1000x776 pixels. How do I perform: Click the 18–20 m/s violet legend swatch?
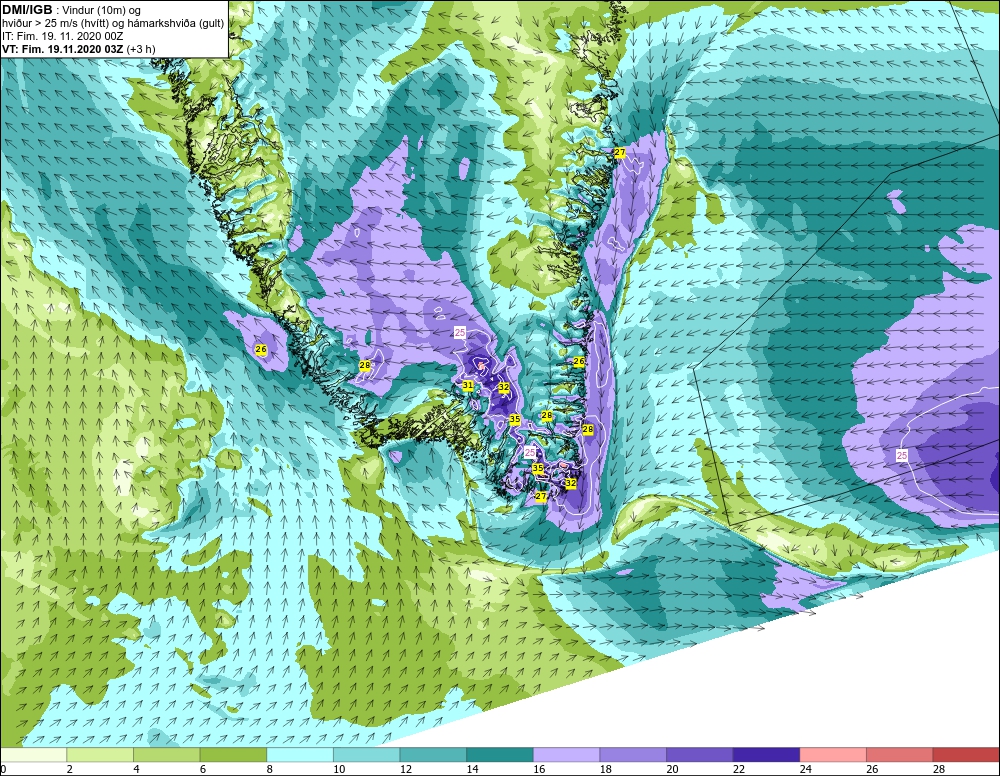[x=633, y=755]
